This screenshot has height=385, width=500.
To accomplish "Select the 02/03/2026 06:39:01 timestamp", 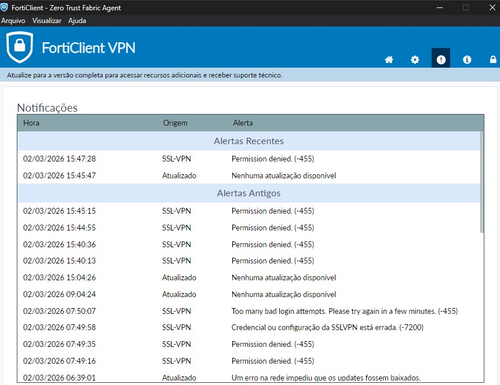I will 59,378.
